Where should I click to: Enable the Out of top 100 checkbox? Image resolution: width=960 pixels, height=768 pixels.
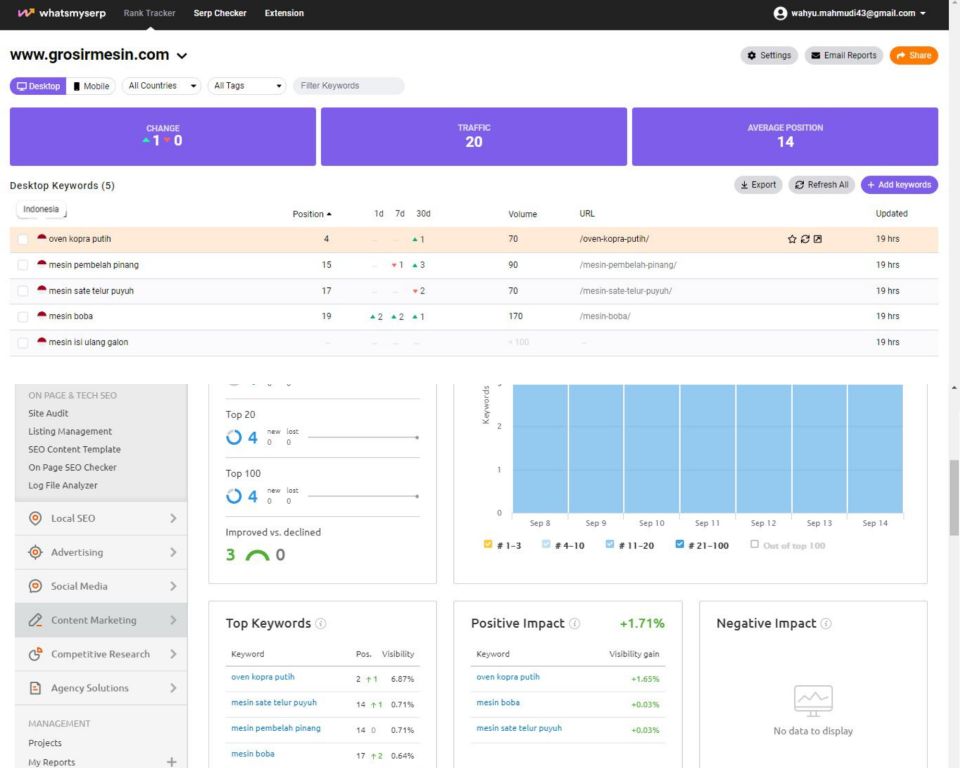[x=754, y=544]
